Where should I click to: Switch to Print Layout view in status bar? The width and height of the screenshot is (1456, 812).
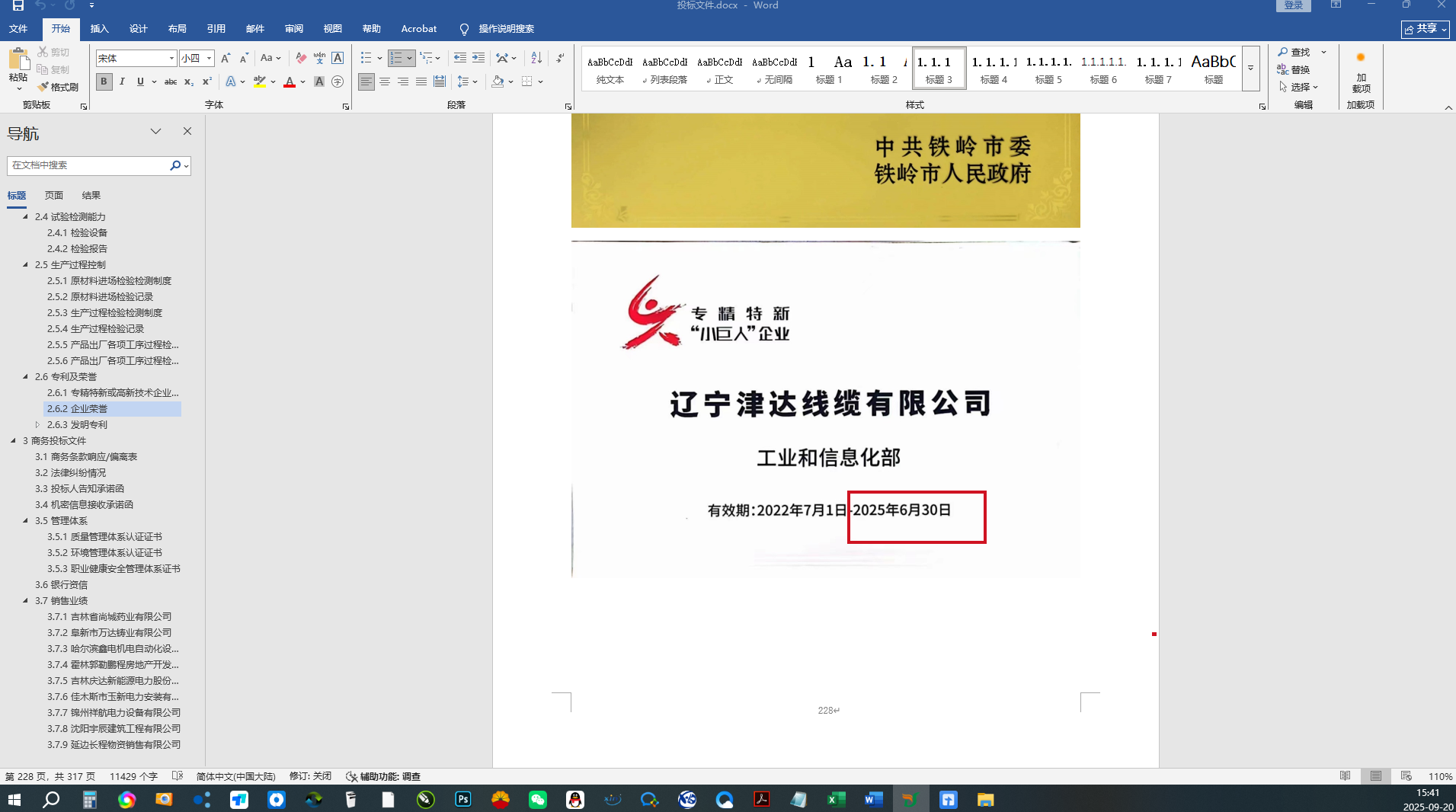[x=1376, y=776]
